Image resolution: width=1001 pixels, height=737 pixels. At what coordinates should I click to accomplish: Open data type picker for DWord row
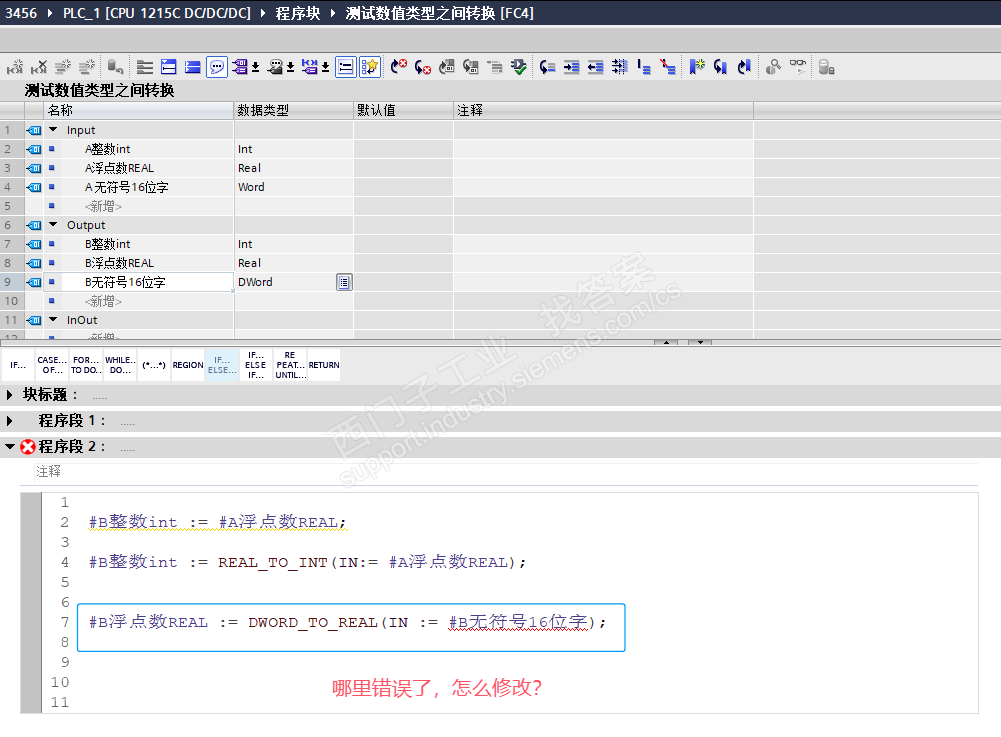point(344,282)
